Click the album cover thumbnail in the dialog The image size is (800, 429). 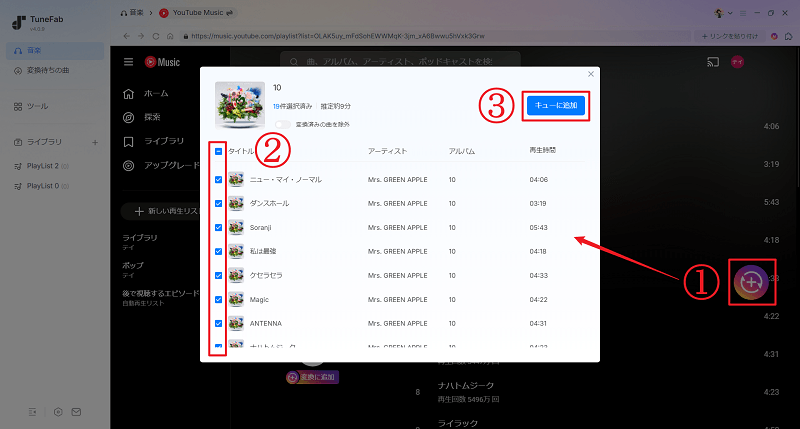click(240, 105)
